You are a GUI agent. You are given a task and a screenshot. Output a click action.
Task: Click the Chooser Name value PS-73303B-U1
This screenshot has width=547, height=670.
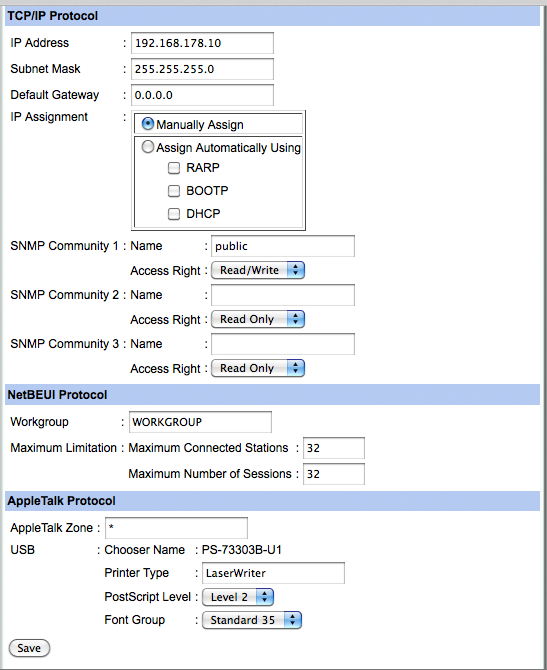[241, 550]
